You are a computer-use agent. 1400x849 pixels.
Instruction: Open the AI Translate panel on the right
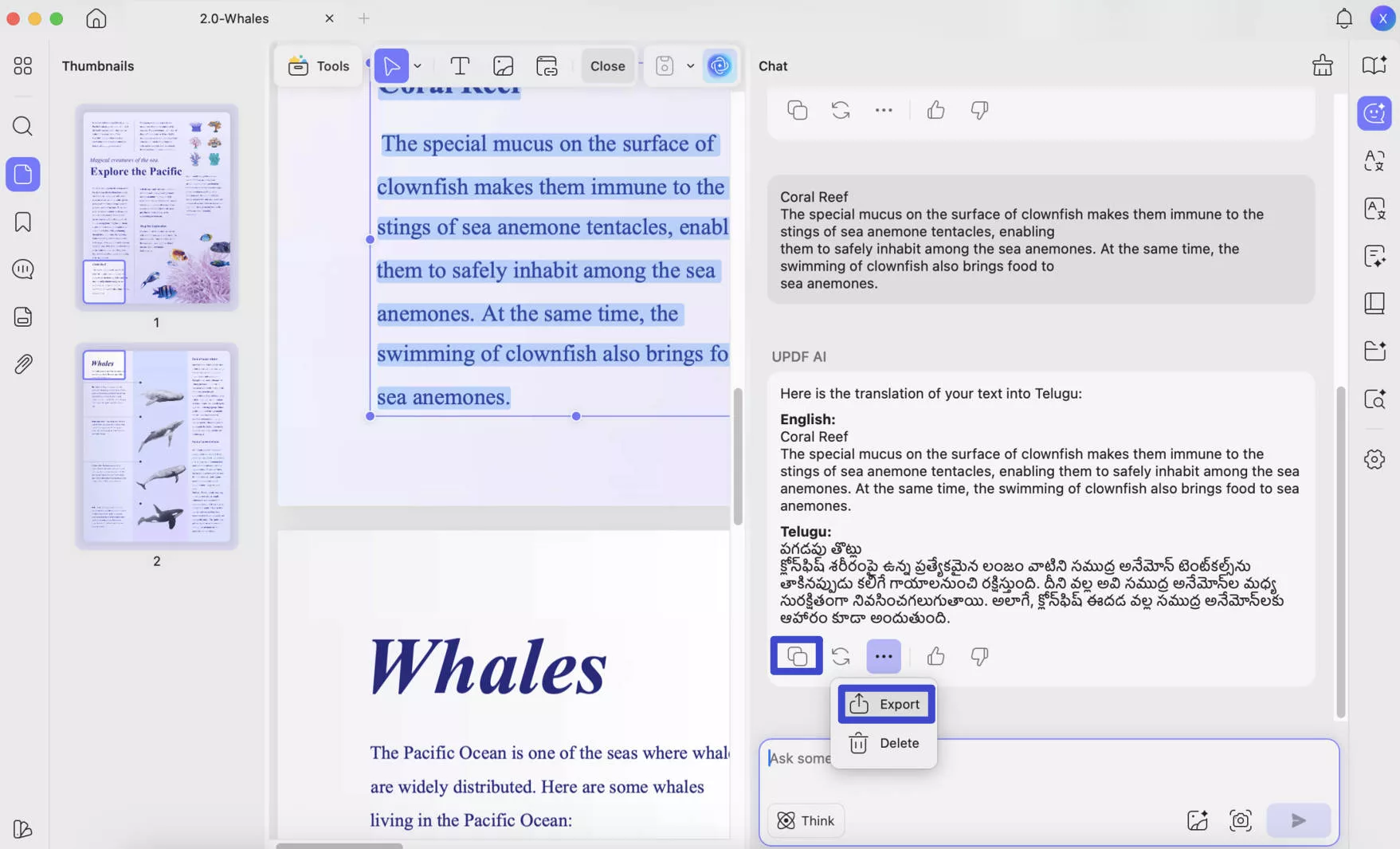point(1374,161)
